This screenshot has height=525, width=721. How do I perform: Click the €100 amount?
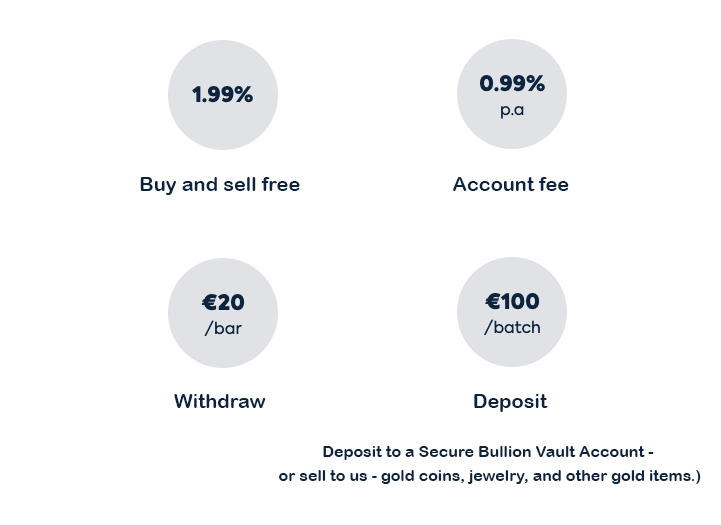coord(512,301)
